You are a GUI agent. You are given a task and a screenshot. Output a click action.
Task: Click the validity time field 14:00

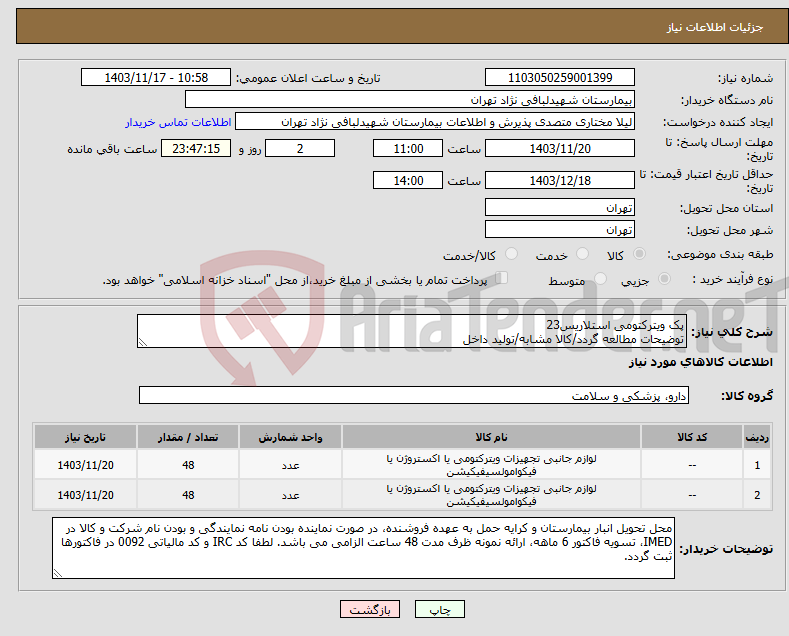tap(408, 180)
